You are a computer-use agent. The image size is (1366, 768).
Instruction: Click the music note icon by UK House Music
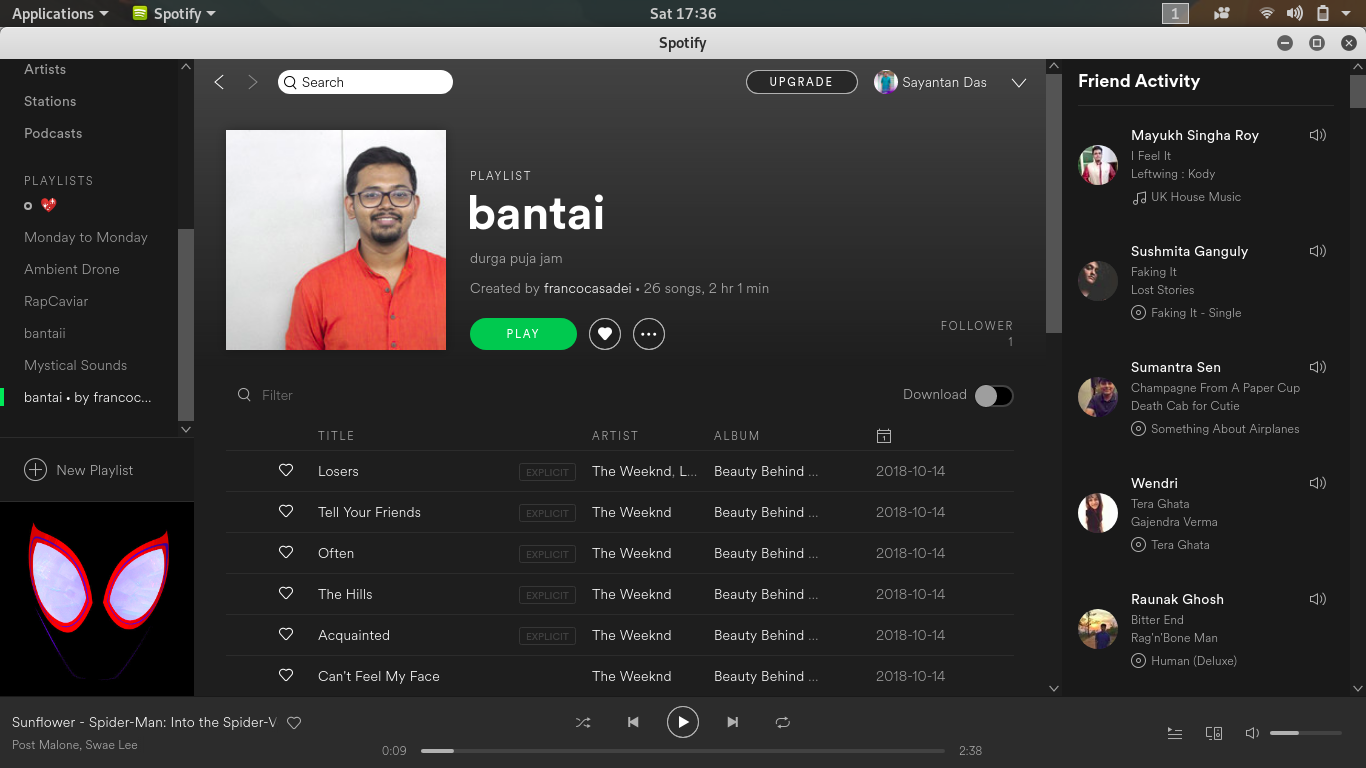pyautogui.click(x=1138, y=197)
